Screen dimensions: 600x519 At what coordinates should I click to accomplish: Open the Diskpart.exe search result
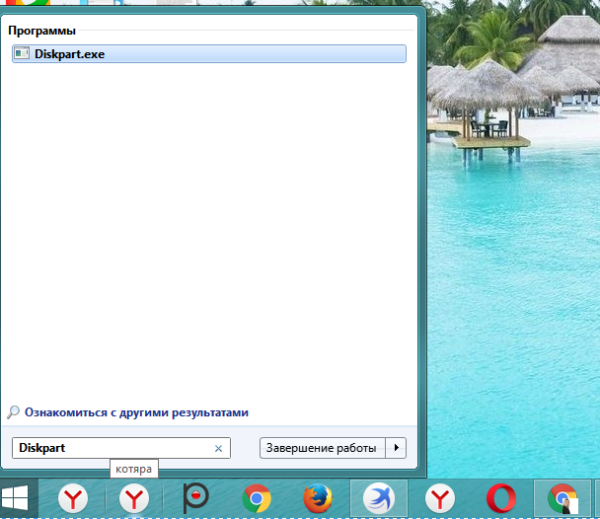[209, 54]
